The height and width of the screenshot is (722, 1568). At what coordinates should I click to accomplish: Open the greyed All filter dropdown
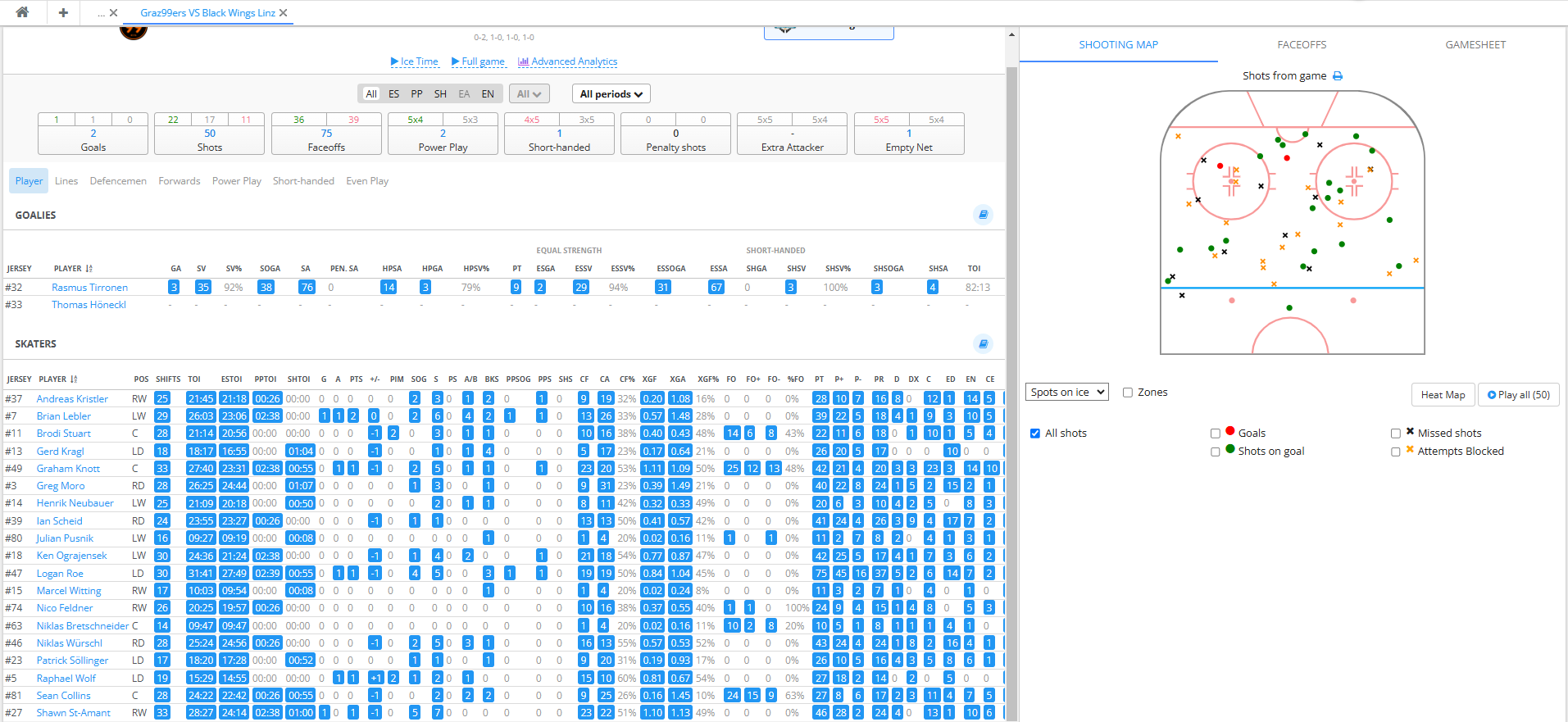point(529,94)
